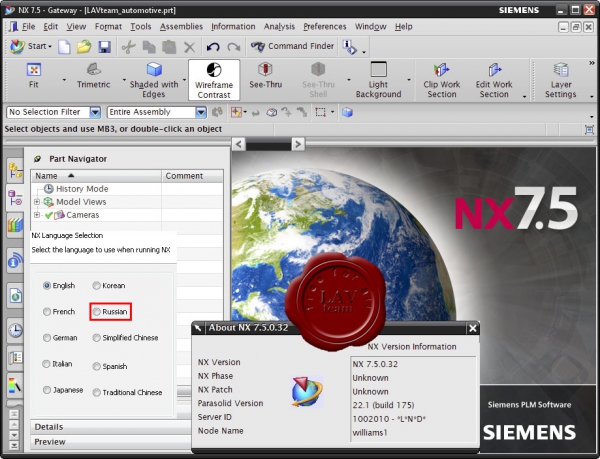The image size is (600, 459).
Task: Expand the Cameras tree node
Action: pyautogui.click(x=37, y=215)
